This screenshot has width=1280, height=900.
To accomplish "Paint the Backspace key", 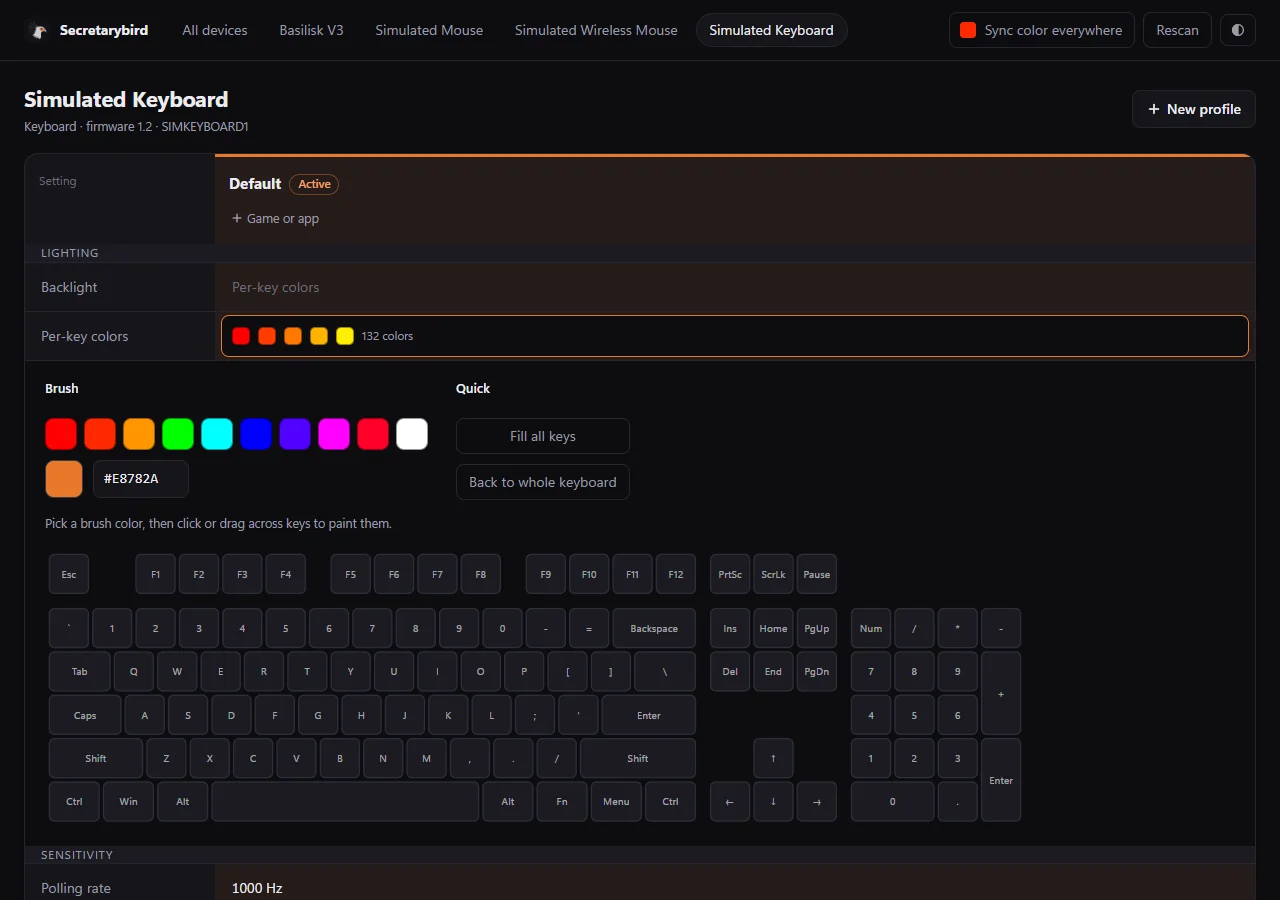I will [654, 628].
